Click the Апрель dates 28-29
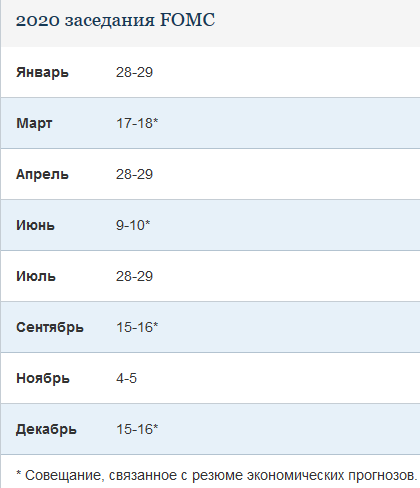This screenshot has height=488, width=420. tap(134, 174)
